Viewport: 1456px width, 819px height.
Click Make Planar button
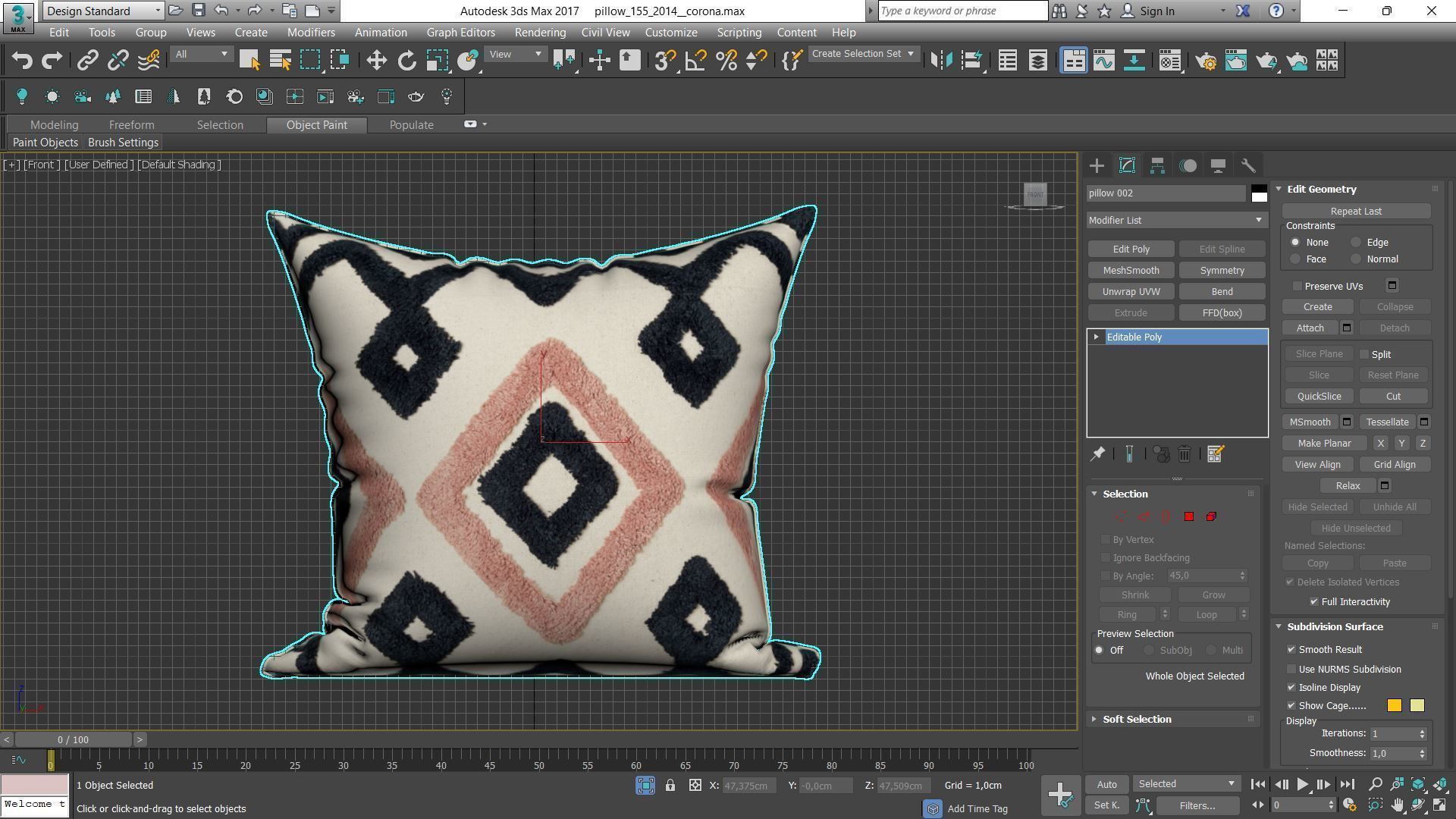point(1324,444)
